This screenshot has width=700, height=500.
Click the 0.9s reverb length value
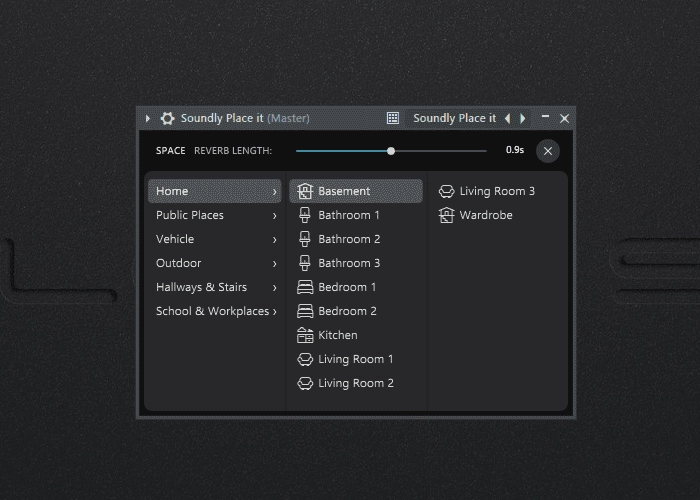(515, 150)
